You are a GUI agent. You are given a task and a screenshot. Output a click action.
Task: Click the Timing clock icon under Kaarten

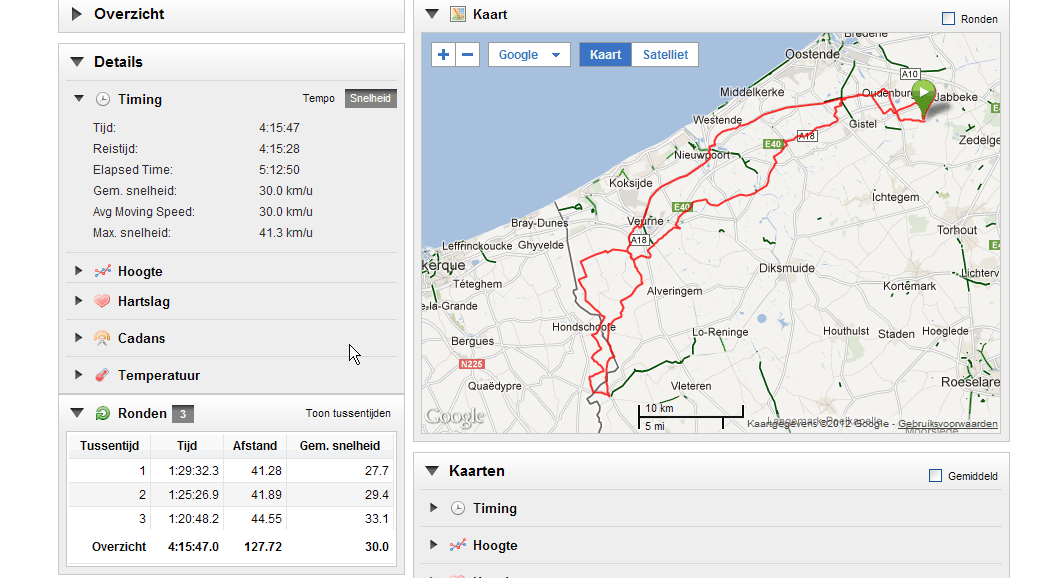(x=458, y=508)
